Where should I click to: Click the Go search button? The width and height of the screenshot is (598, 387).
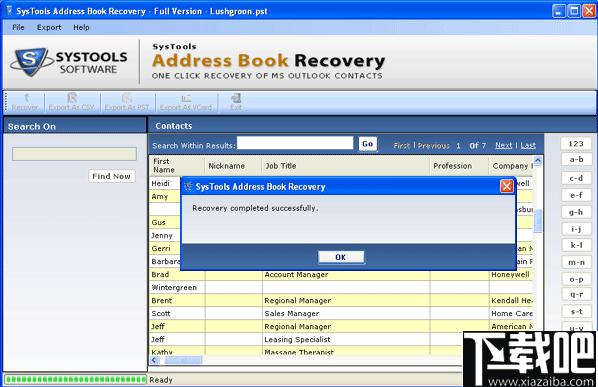tap(368, 144)
